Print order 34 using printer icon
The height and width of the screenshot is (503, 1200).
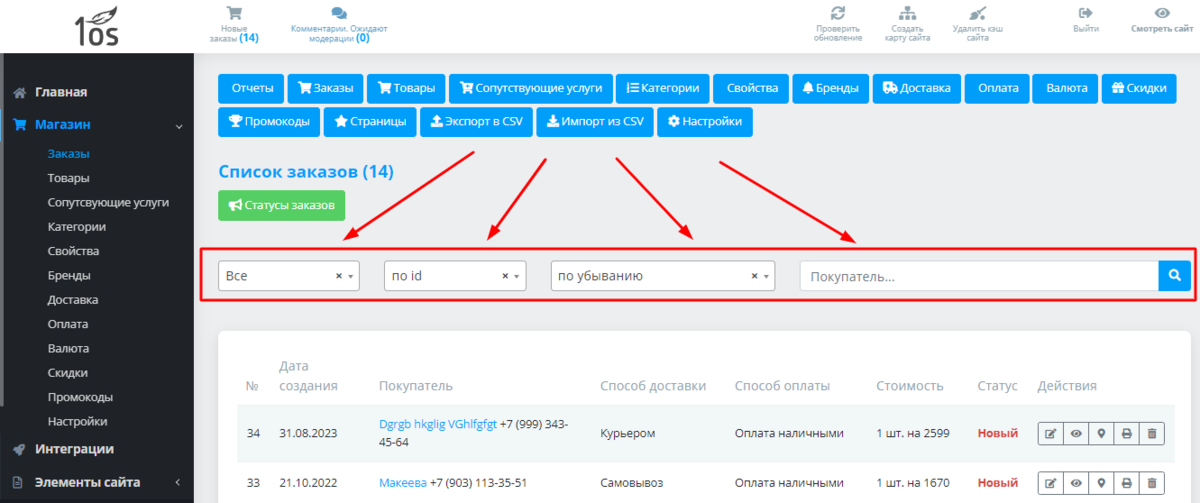[1126, 434]
